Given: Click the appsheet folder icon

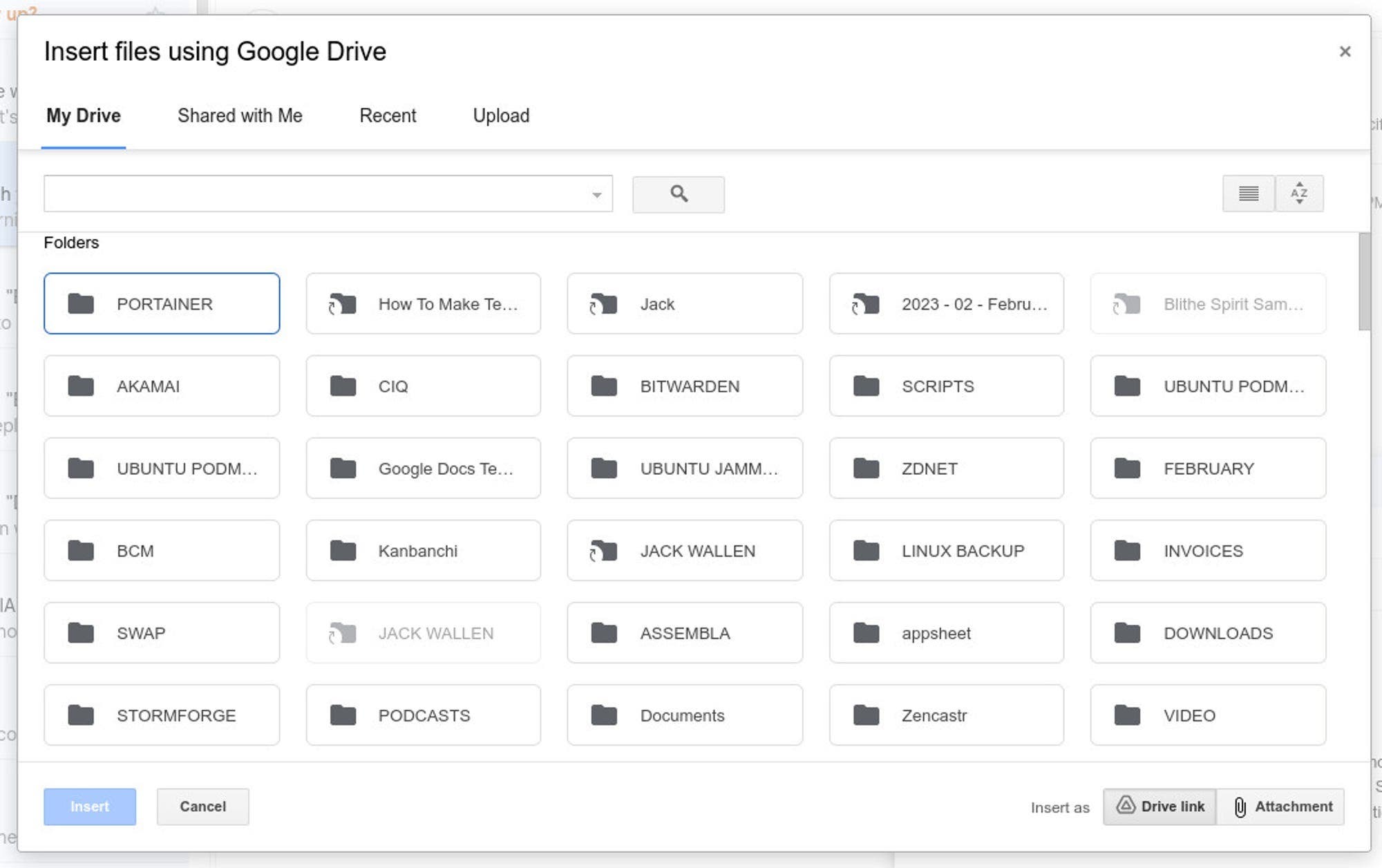Looking at the screenshot, I should (866, 632).
